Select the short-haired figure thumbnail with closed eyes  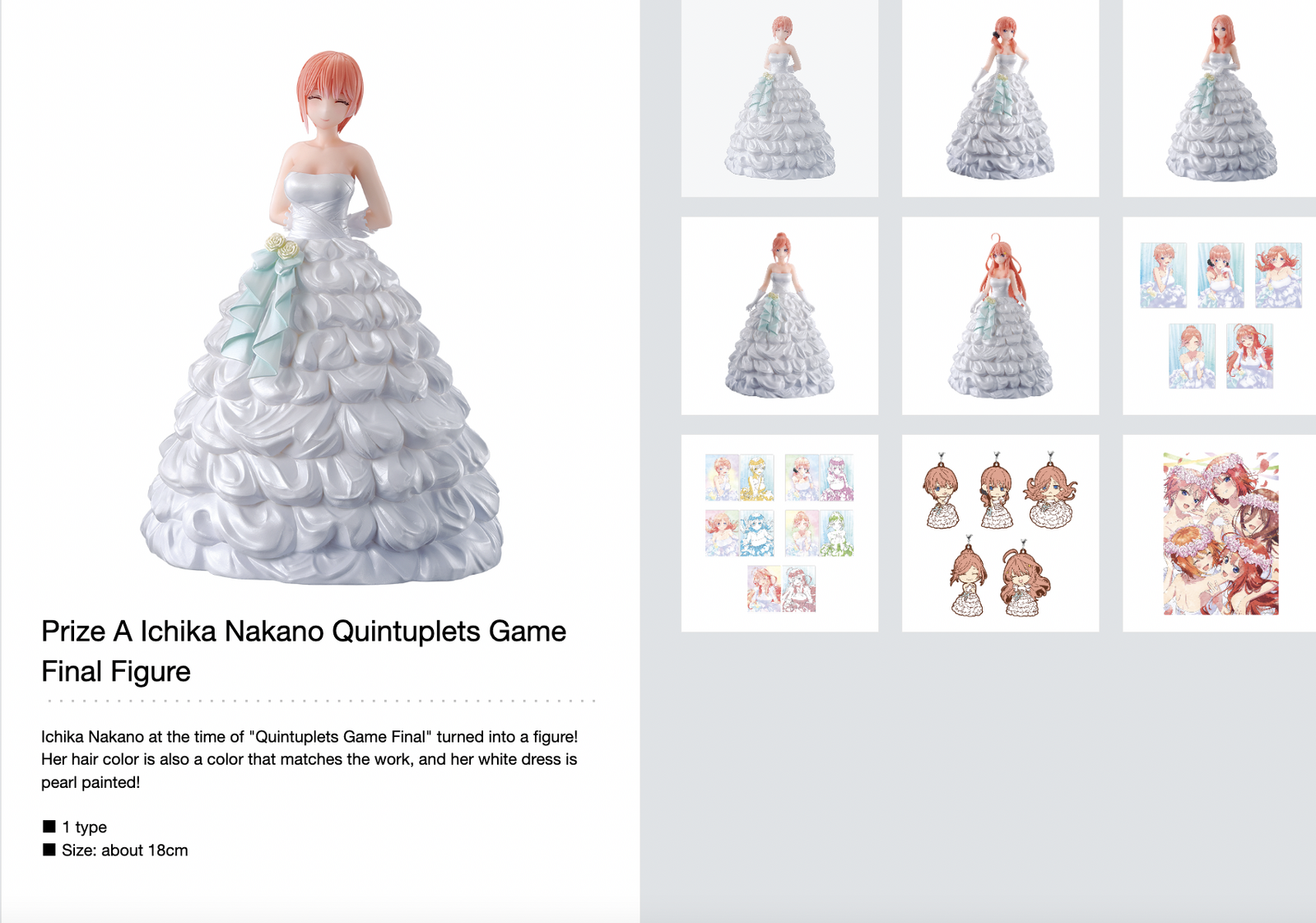coord(779,98)
